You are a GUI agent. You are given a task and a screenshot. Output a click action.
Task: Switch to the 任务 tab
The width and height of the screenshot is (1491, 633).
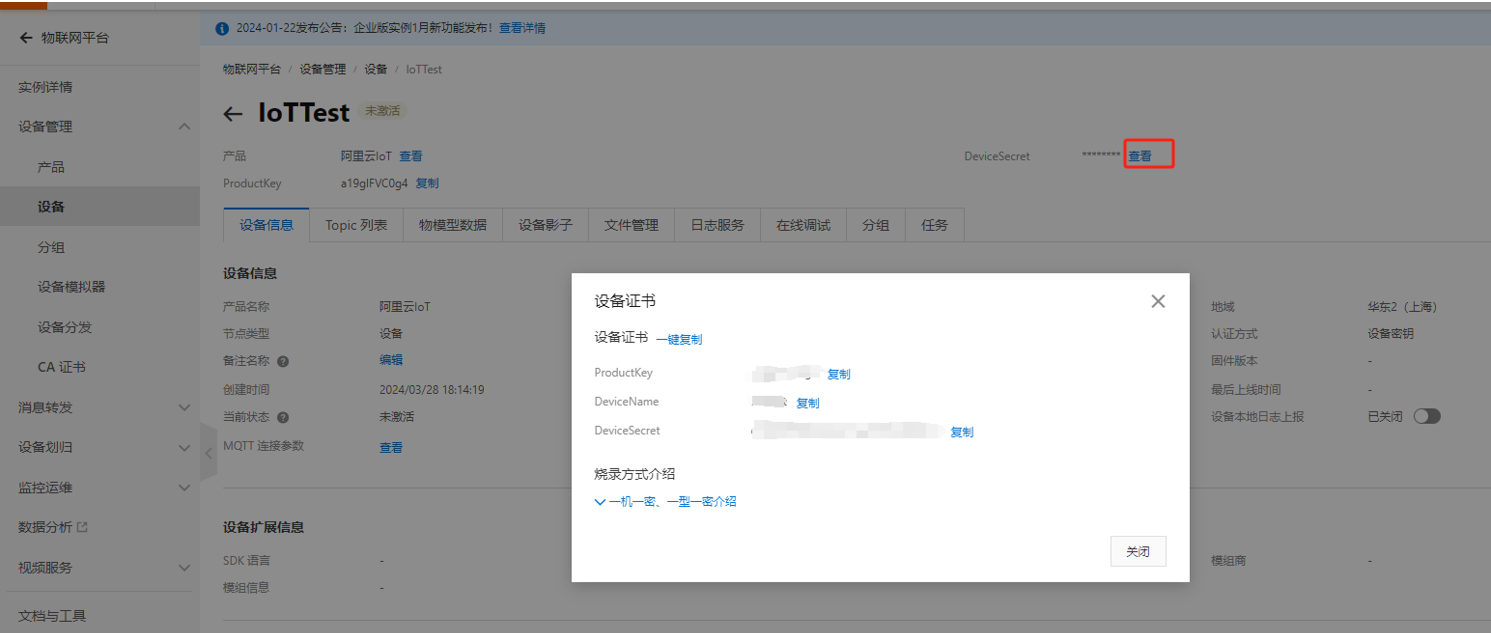[x=934, y=225]
